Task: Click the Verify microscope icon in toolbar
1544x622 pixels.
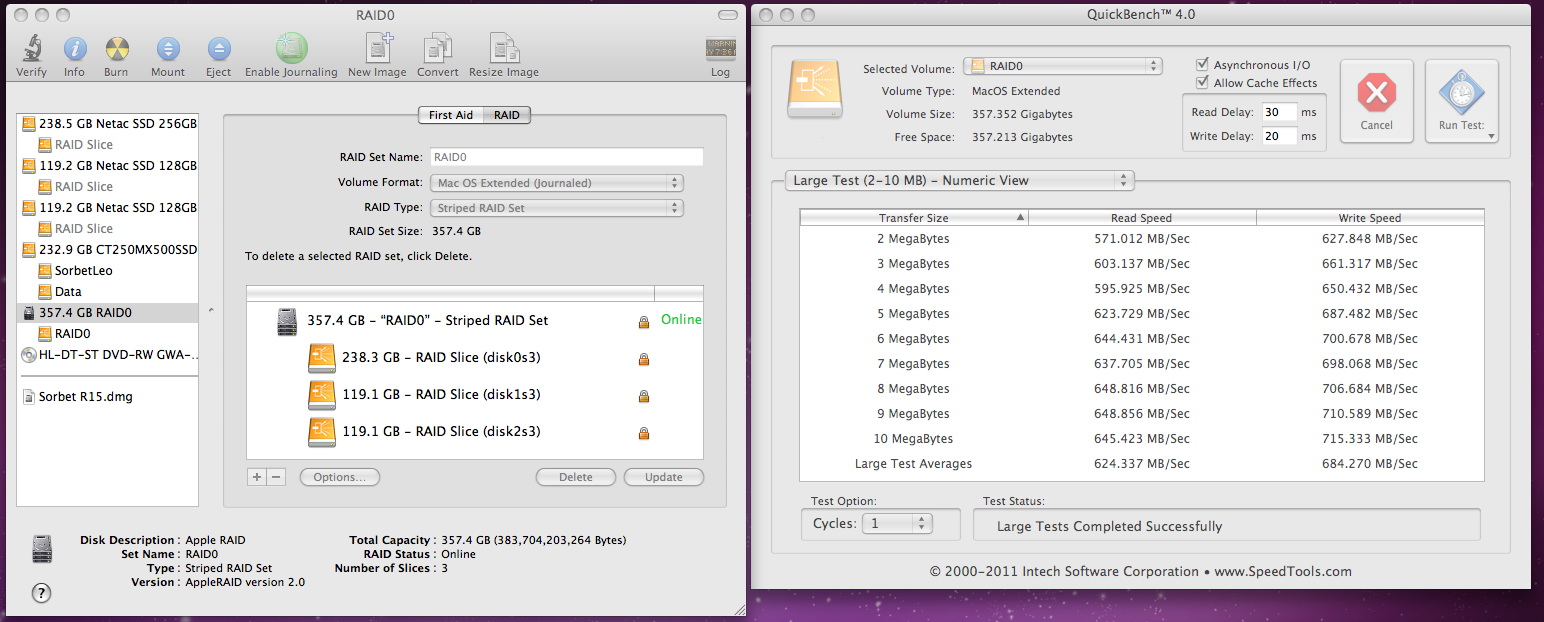Action: coord(32,48)
